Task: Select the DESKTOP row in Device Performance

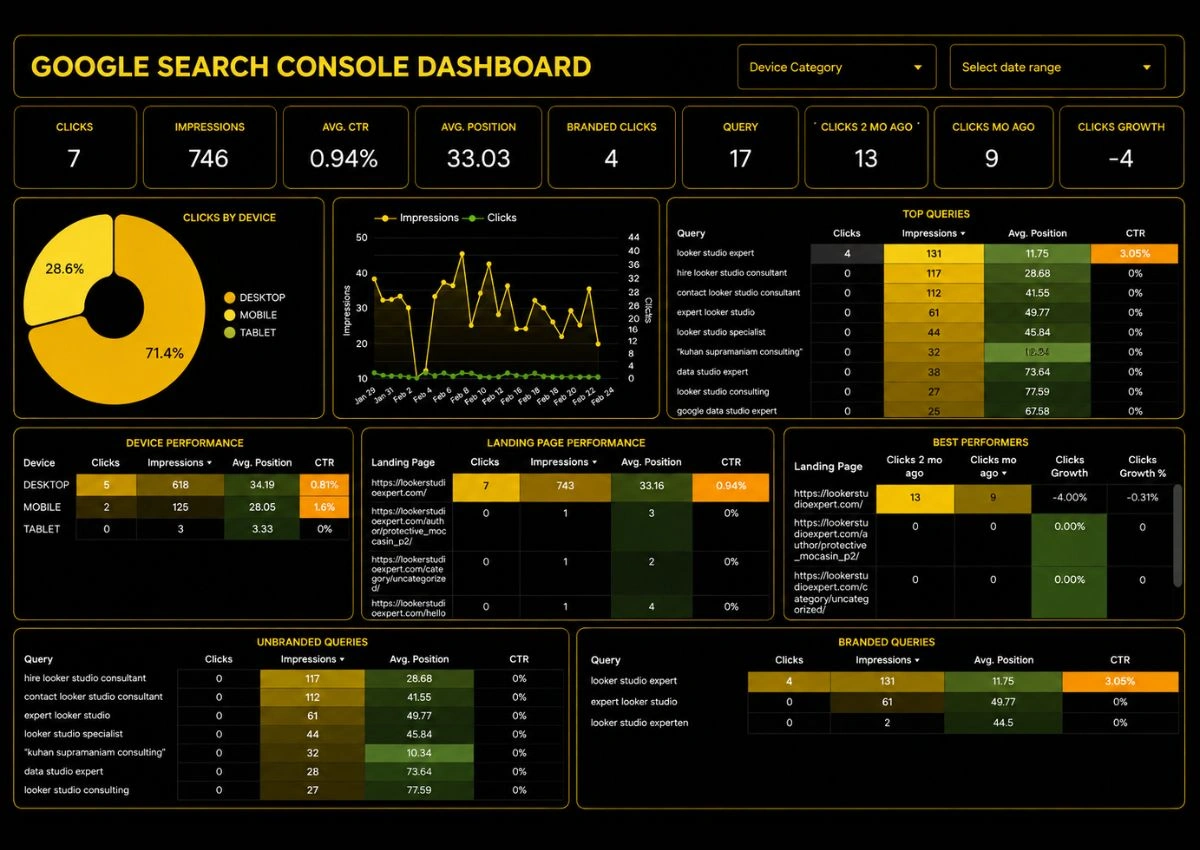Action: tap(186, 485)
